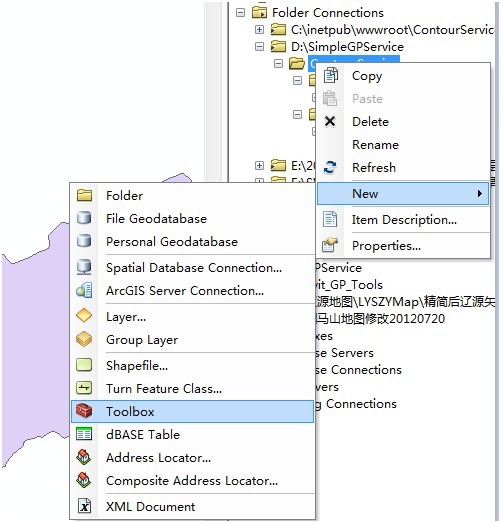The width and height of the screenshot is (501, 523).
Task: Click the red Toolbox icon
Action: pos(84,411)
